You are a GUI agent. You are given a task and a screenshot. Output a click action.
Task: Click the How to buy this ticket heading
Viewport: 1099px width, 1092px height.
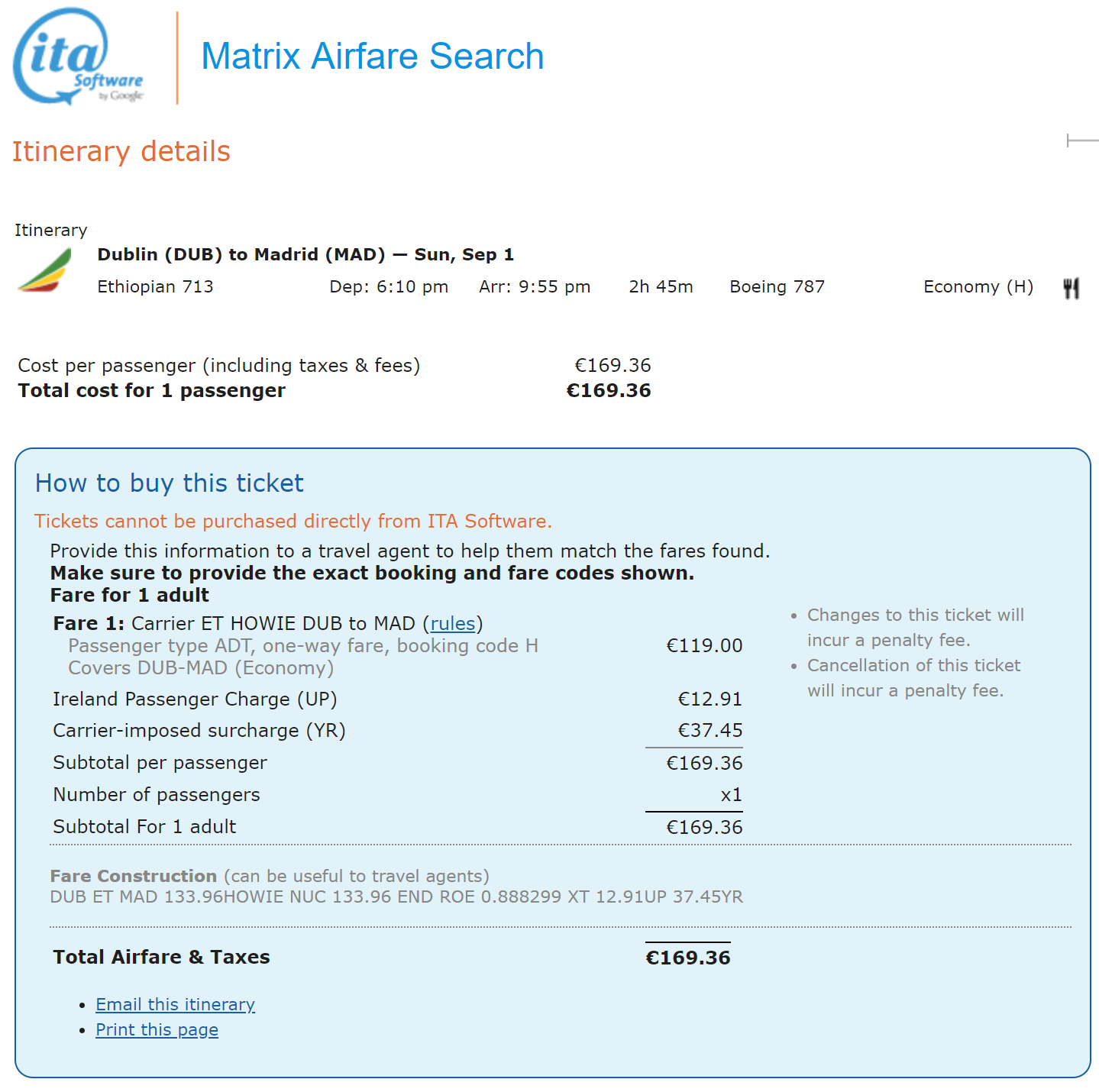click(x=170, y=483)
